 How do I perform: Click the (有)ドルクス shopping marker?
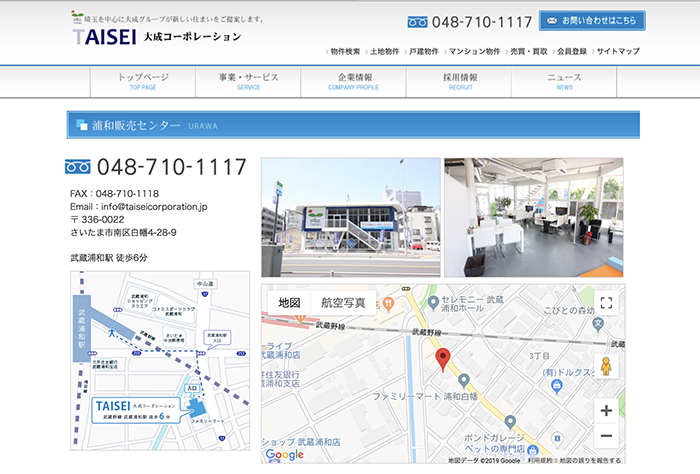tap(557, 386)
